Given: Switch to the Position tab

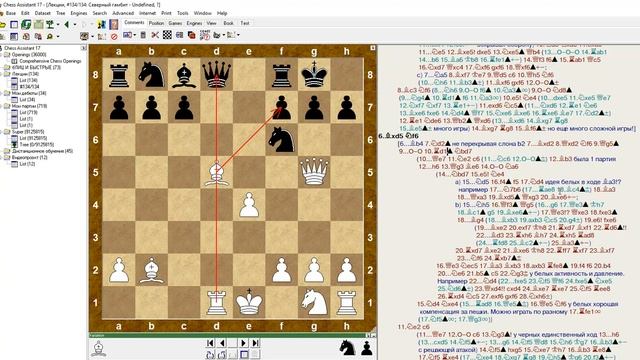Looking at the screenshot, I should point(156,23).
